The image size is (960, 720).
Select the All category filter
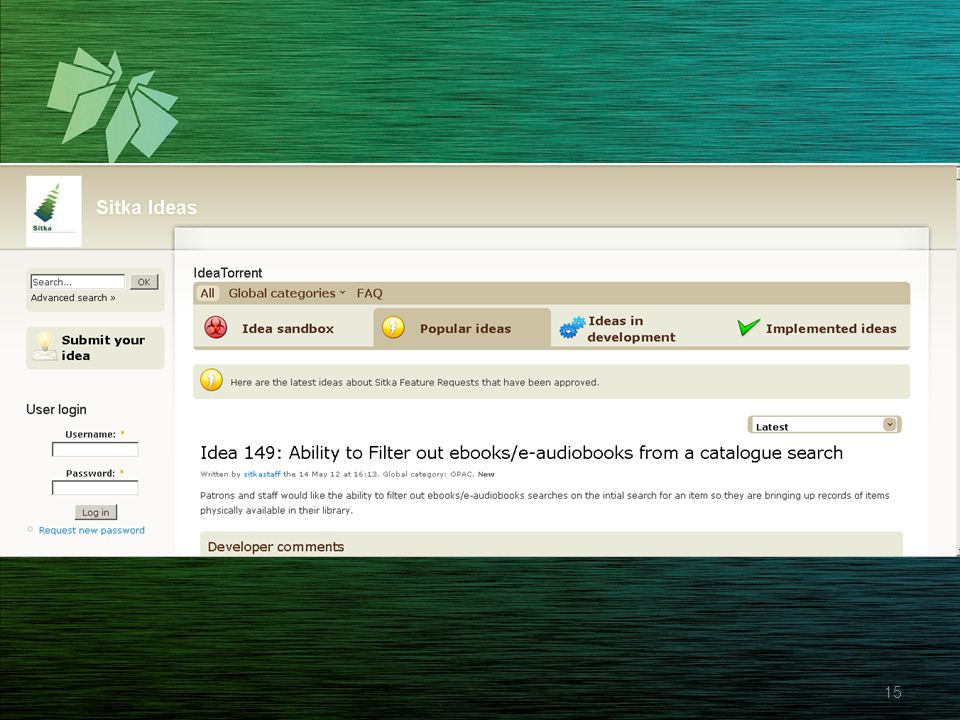208,293
